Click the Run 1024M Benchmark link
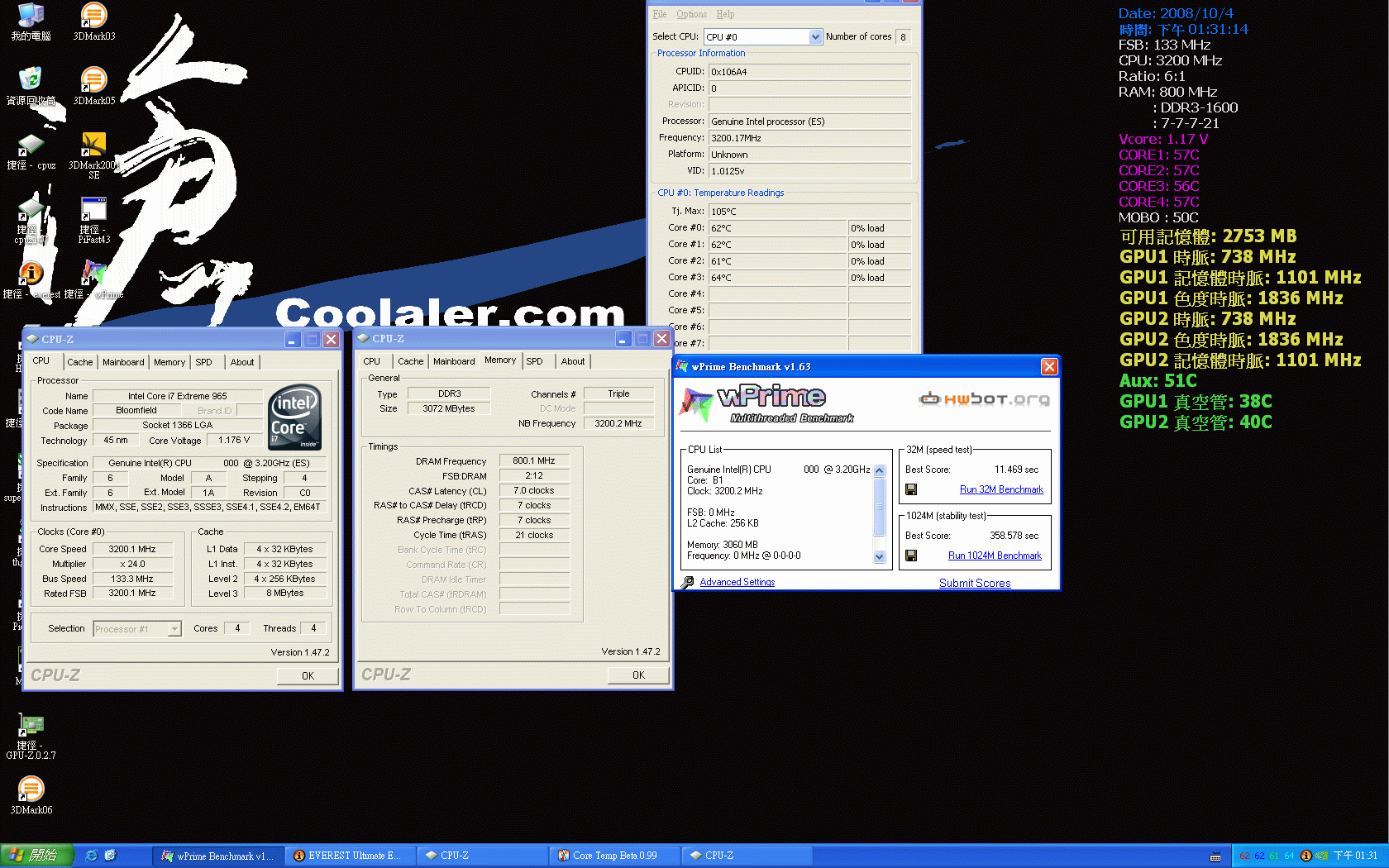Viewport: 1389px width, 868px height. coord(995,556)
